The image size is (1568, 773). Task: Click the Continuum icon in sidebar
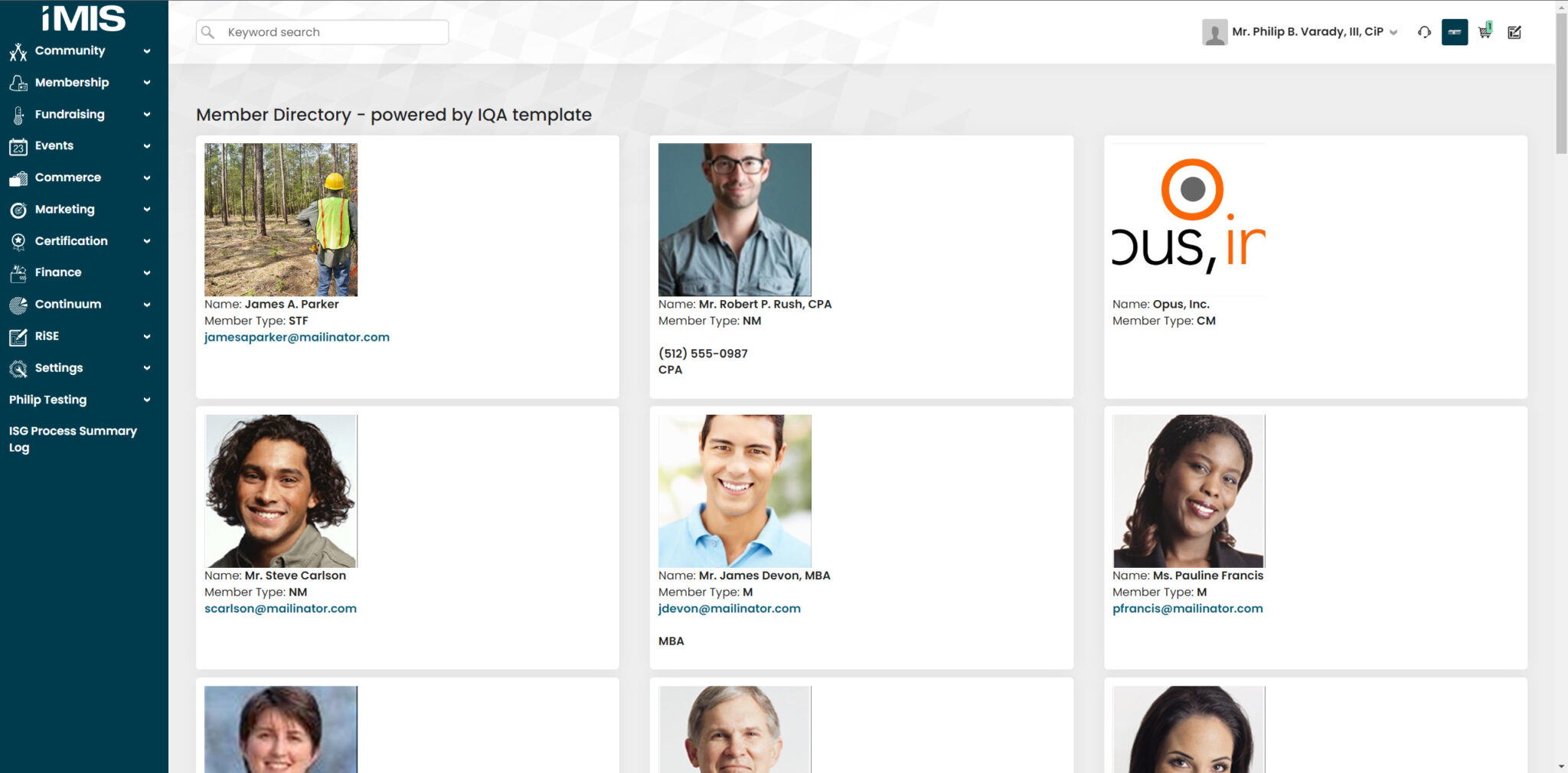pos(18,305)
